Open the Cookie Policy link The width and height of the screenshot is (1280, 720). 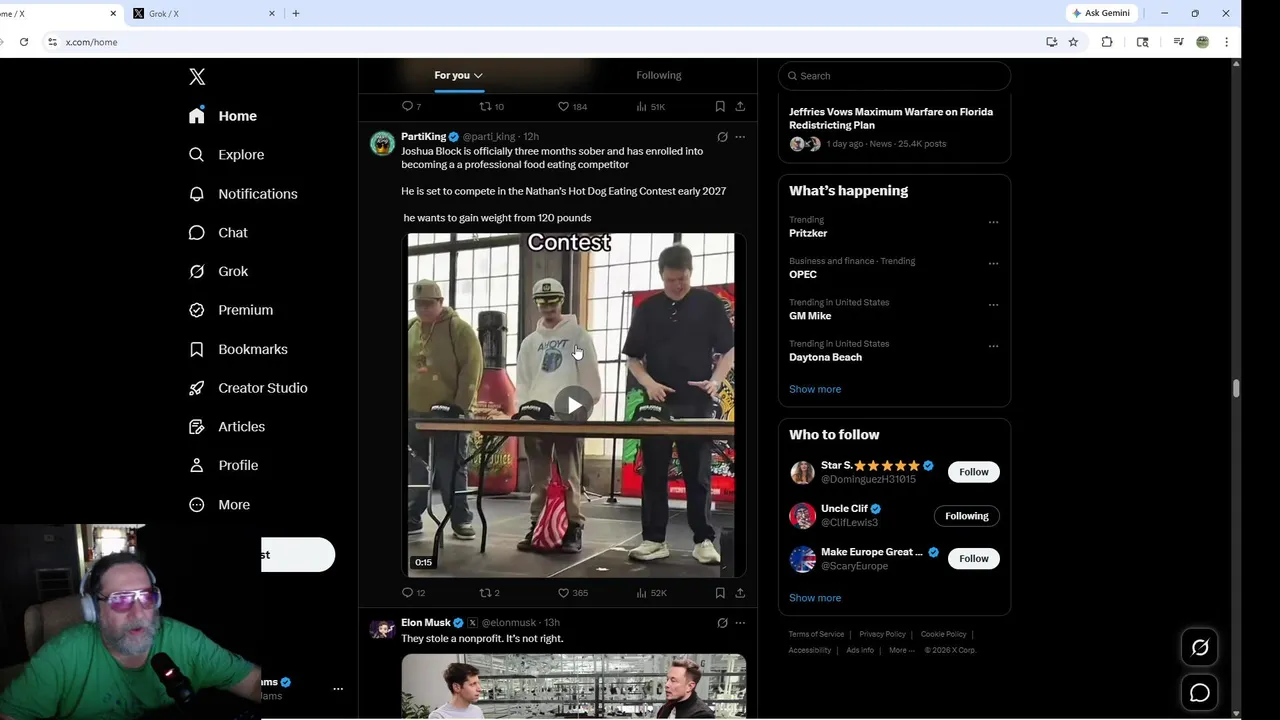click(943, 634)
